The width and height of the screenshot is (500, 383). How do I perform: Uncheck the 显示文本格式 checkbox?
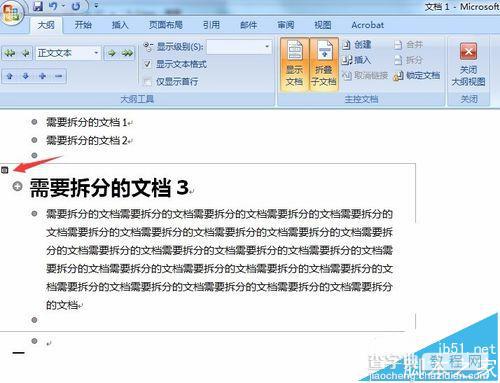(x=148, y=64)
